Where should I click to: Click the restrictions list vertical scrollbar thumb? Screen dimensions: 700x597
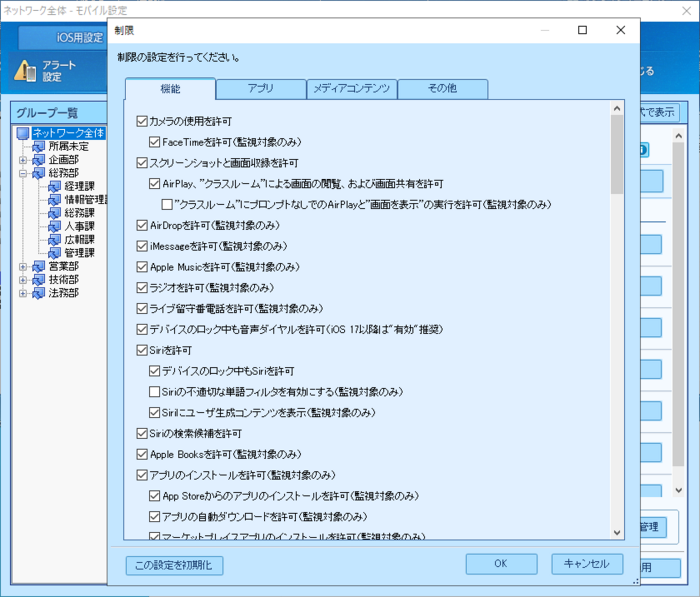tap(616, 155)
